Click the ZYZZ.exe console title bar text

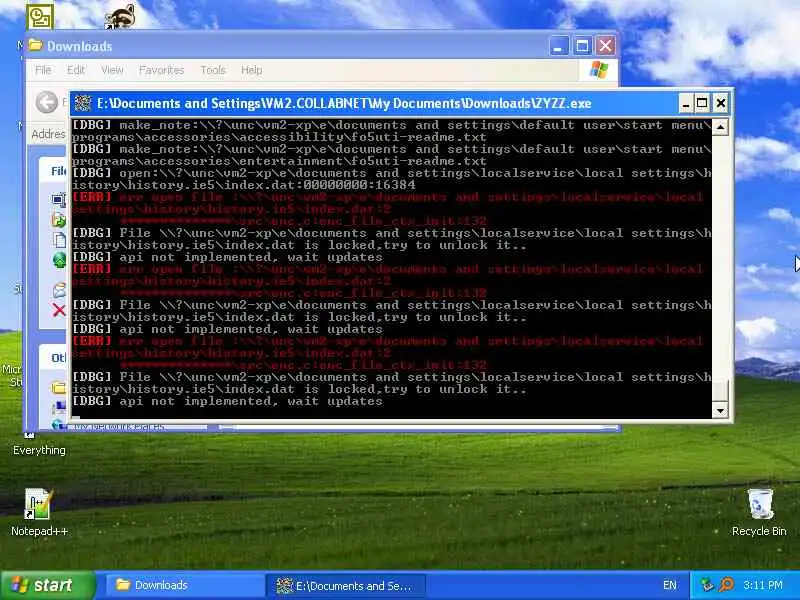(344, 104)
